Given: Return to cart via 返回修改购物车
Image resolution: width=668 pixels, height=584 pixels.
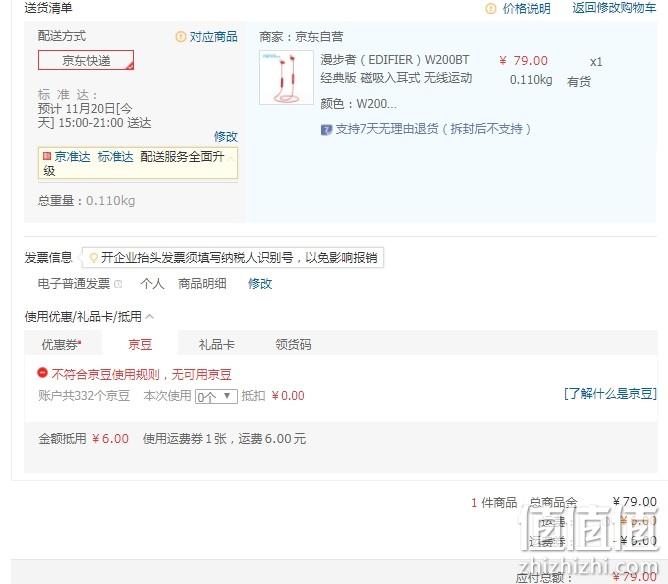Looking at the screenshot, I should coord(614,8).
